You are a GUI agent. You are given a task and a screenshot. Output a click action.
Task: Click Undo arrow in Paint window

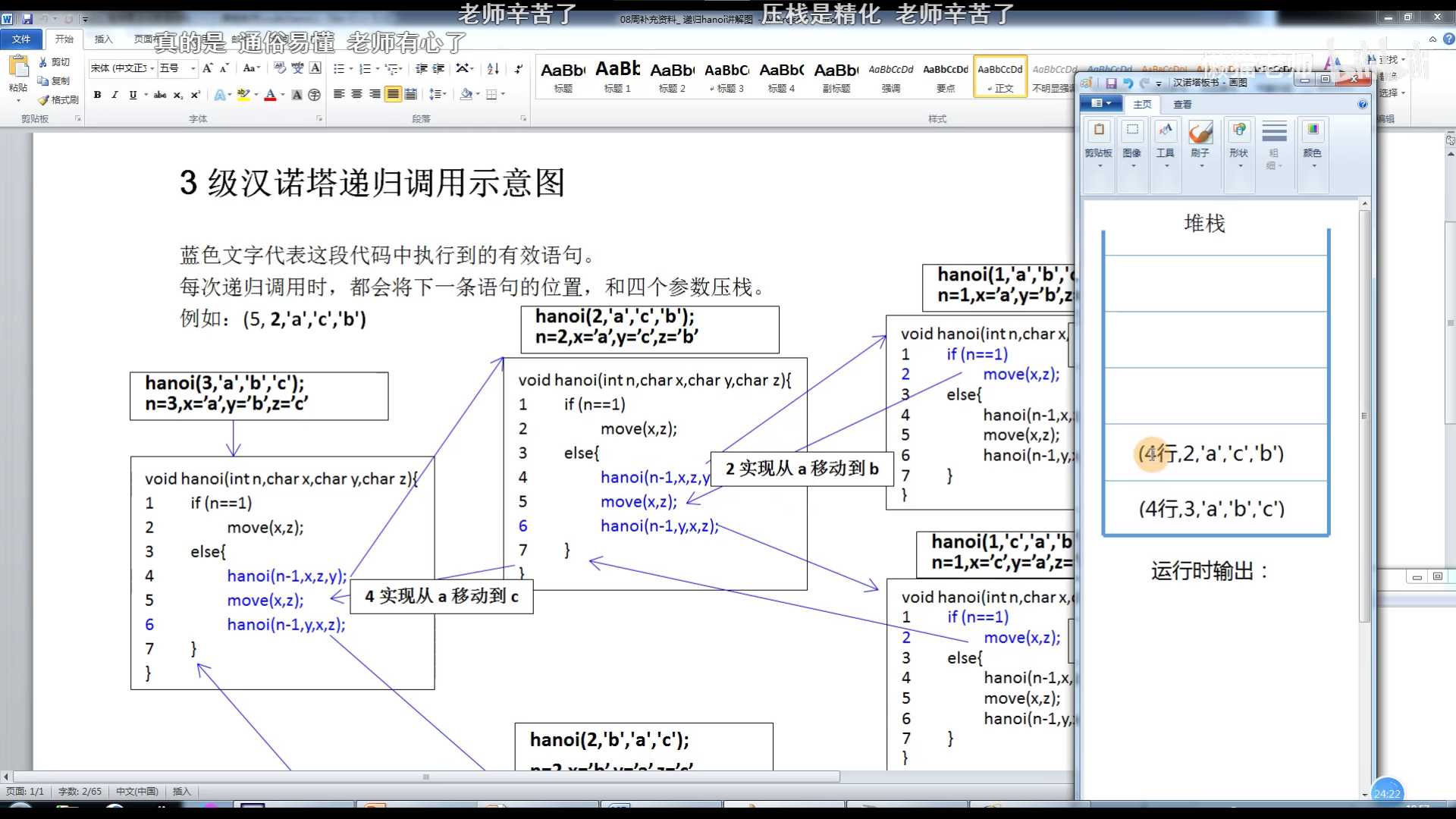click(x=1128, y=83)
